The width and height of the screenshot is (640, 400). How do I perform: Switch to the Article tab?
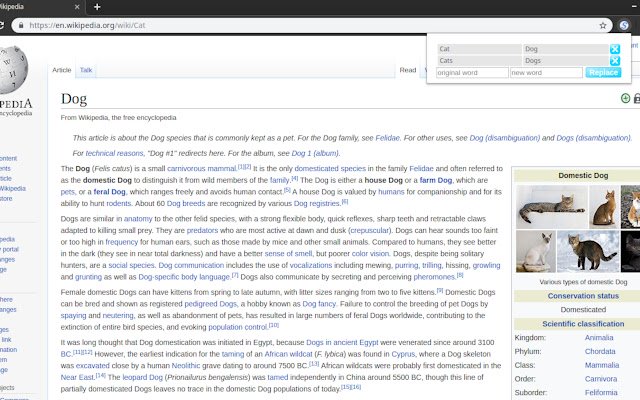62,70
